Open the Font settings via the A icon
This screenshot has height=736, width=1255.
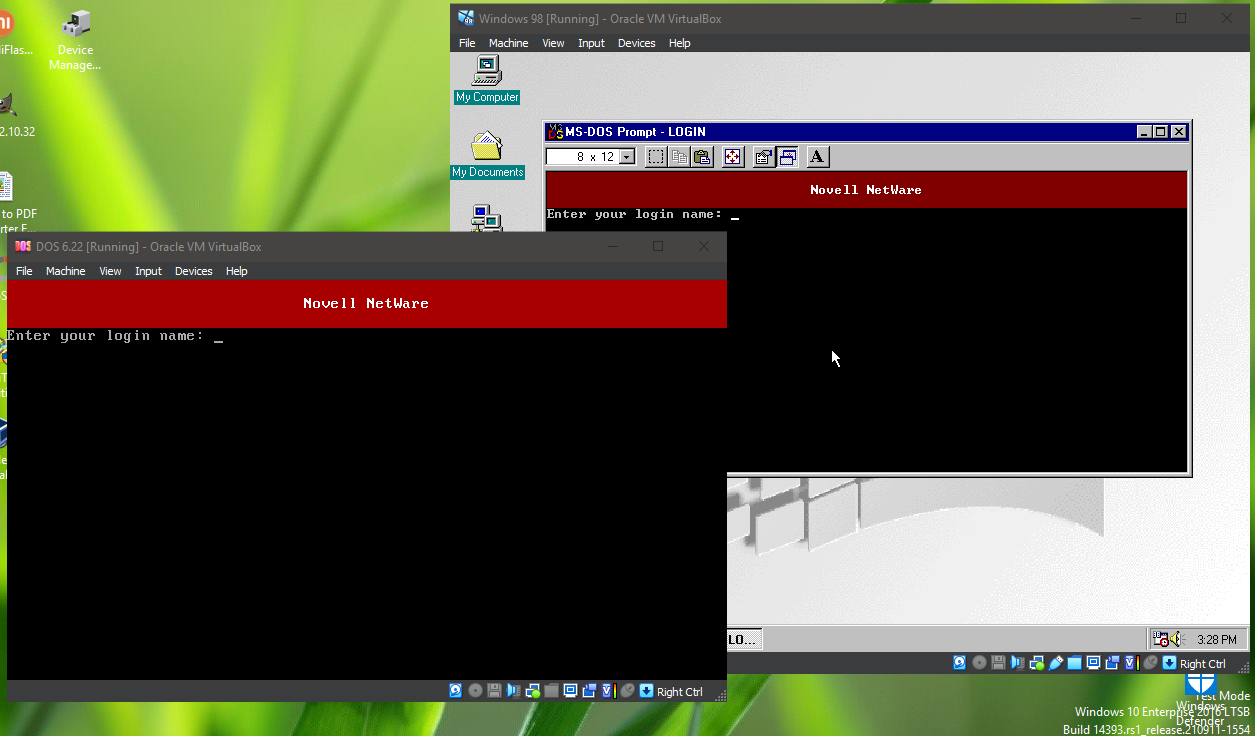(x=817, y=157)
